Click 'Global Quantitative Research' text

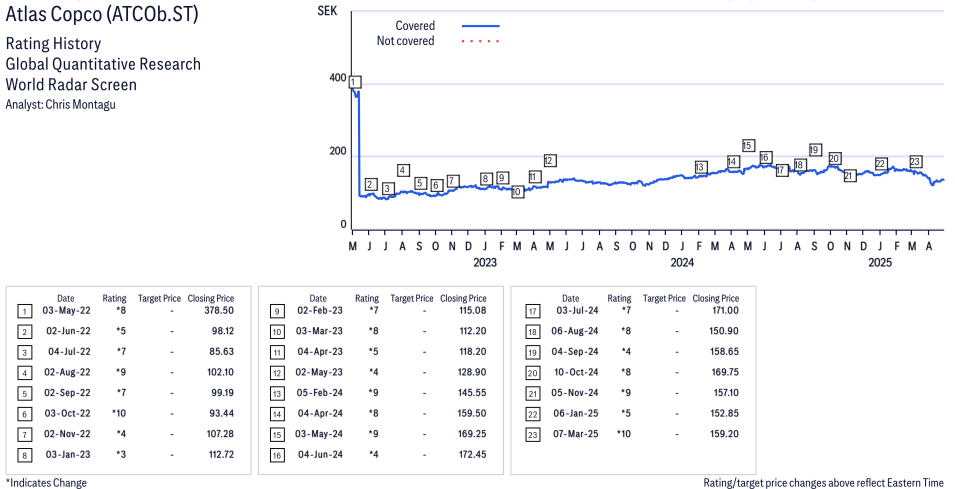point(103,65)
